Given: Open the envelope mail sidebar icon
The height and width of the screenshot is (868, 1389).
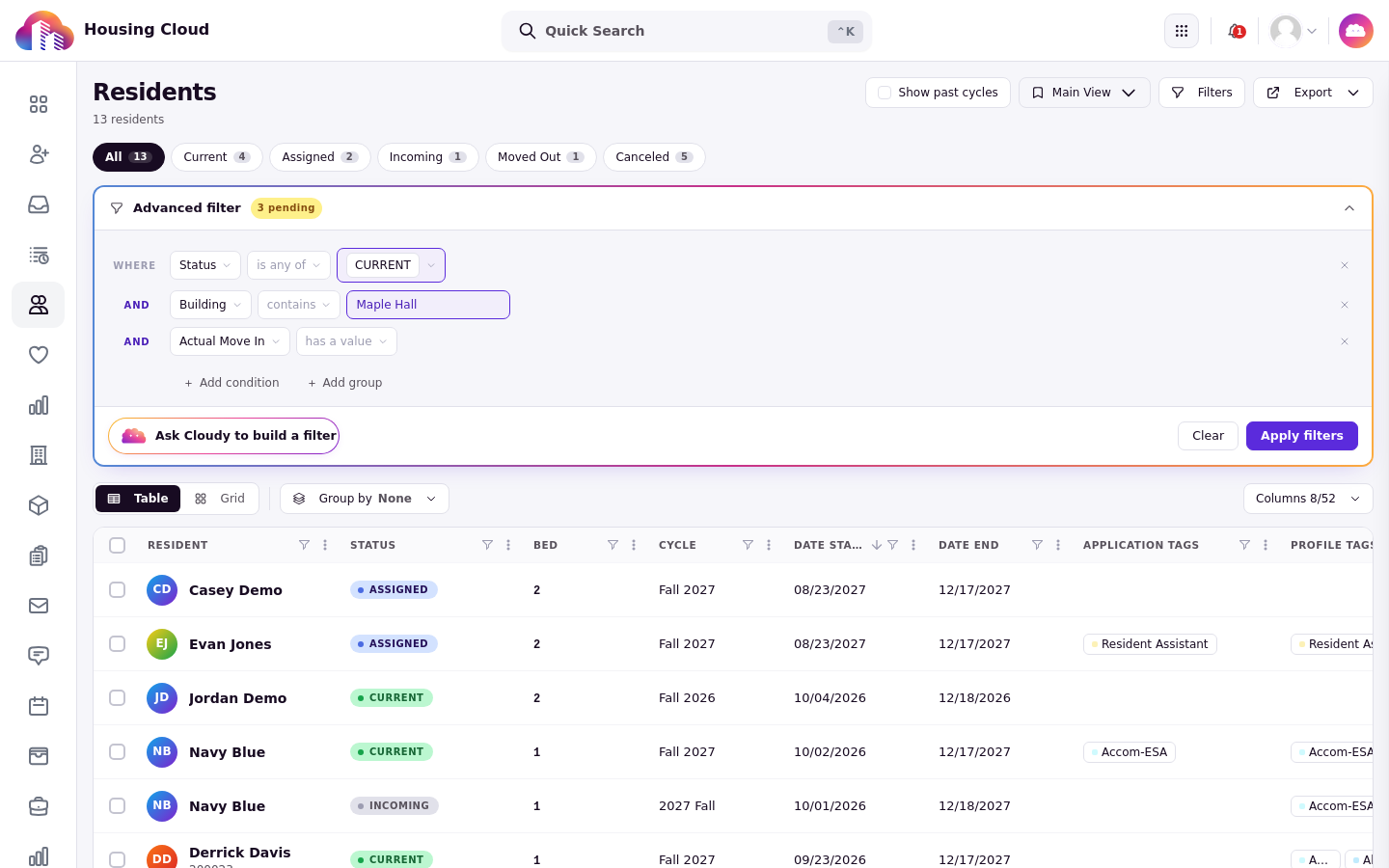Looking at the screenshot, I should click(x=39, y=606).
